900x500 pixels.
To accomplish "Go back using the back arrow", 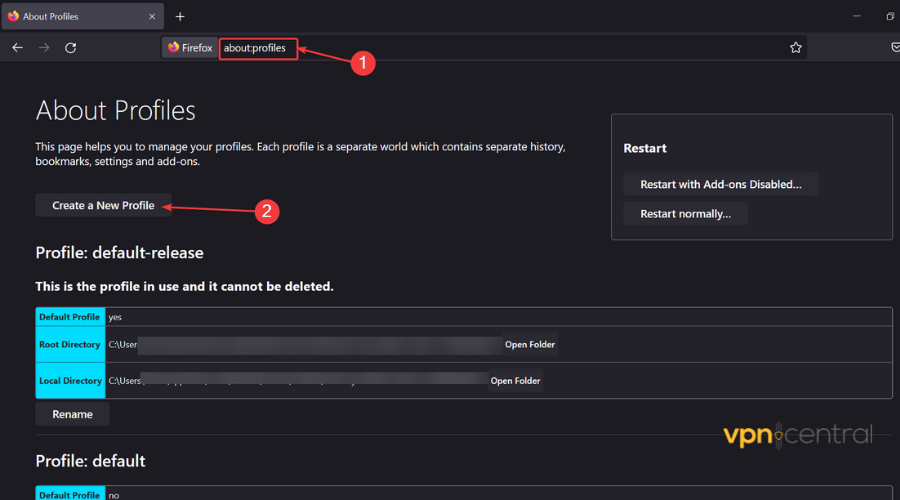I will coord(18,48).
